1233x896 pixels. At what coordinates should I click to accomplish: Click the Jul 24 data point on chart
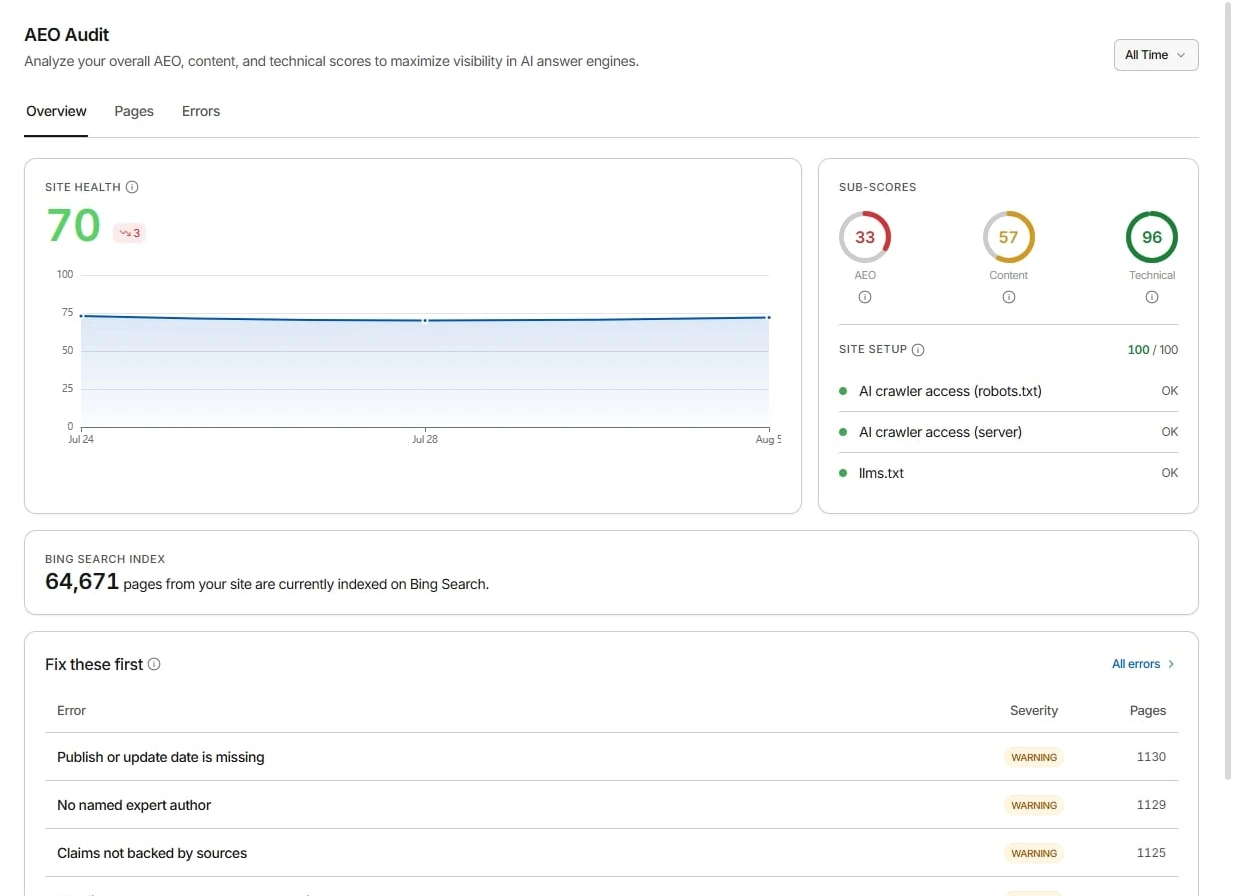click(x=81, y=316)
